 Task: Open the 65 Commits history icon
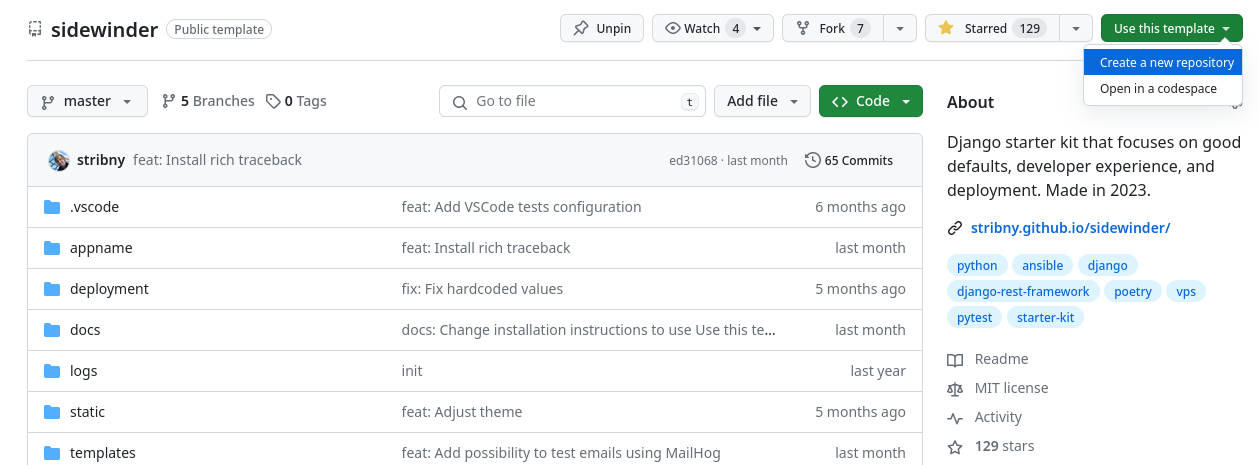[x=813, y=160]
